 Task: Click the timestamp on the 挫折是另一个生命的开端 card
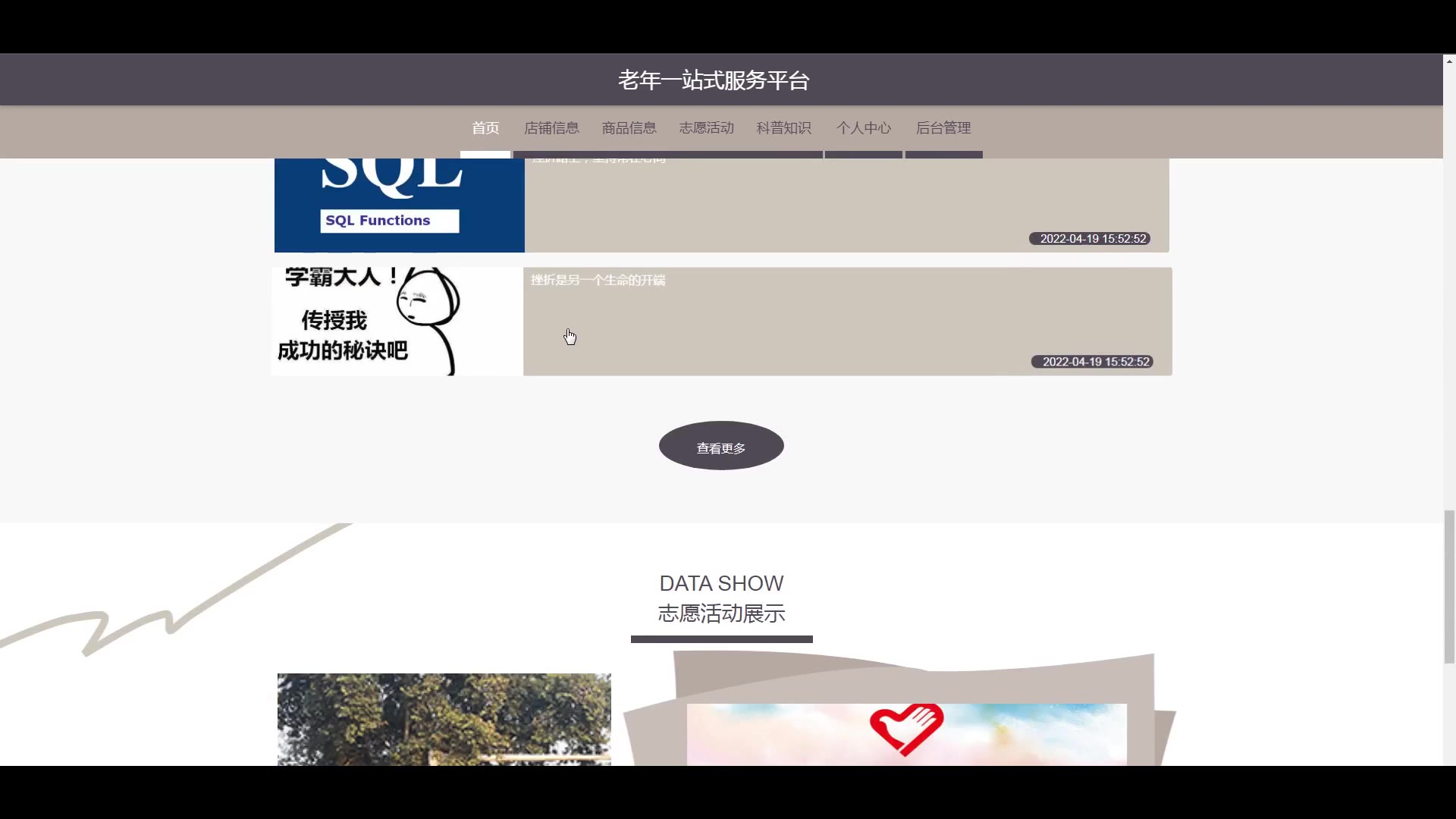1092,362
